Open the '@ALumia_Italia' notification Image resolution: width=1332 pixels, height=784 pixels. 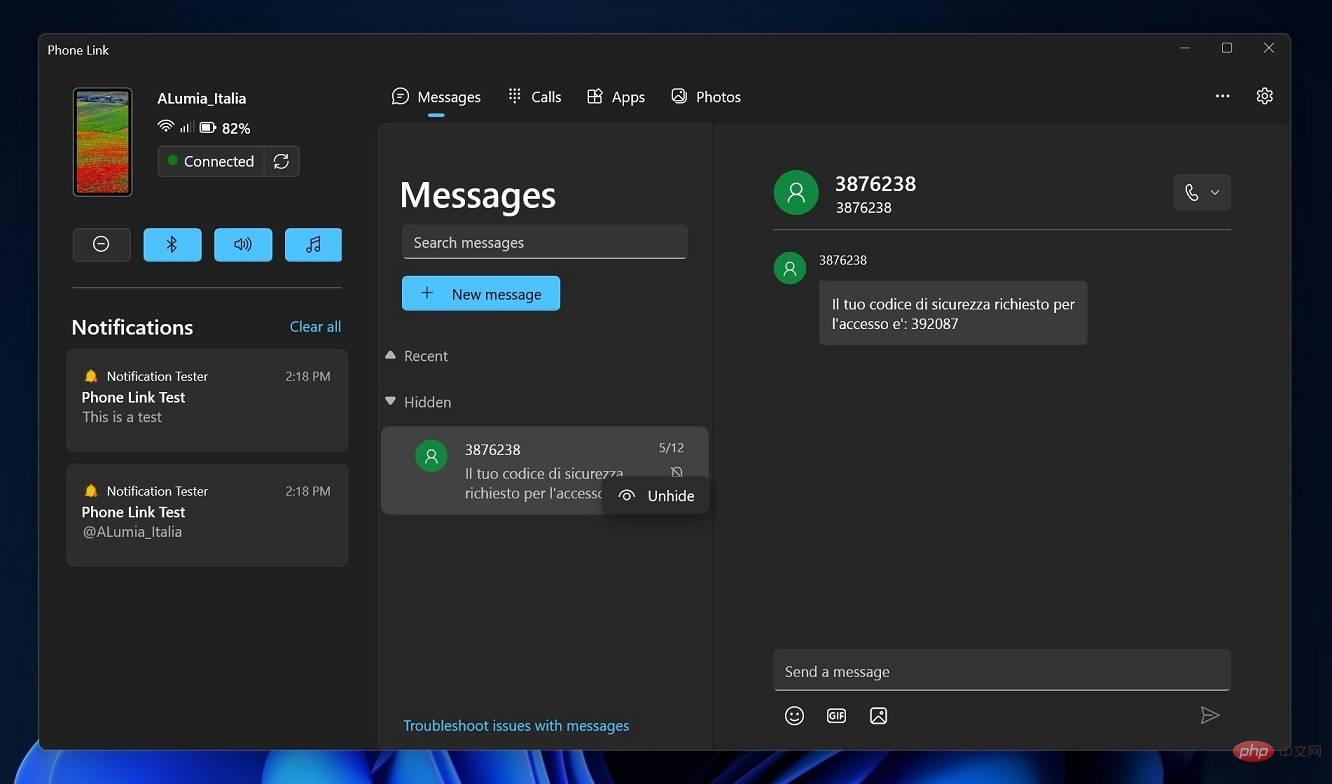[x=207, y=515]
